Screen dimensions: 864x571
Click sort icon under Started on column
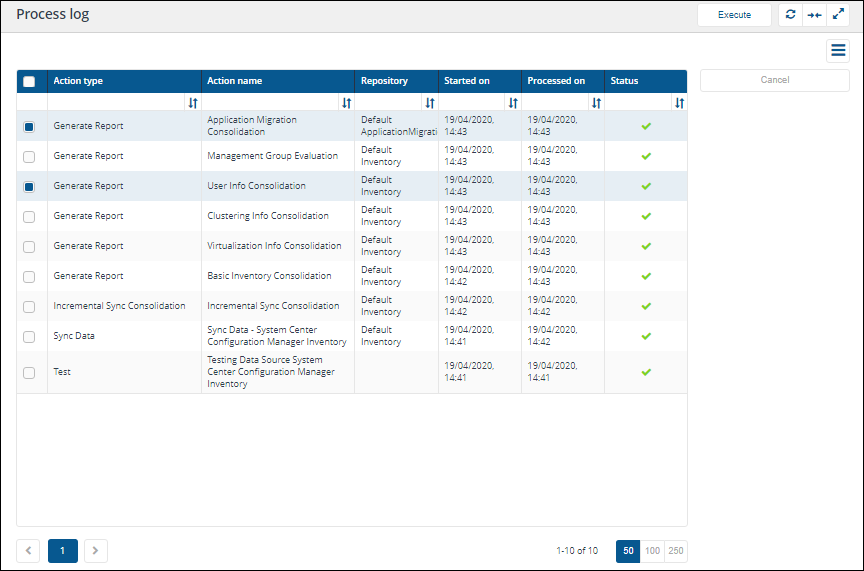point(513,103)
